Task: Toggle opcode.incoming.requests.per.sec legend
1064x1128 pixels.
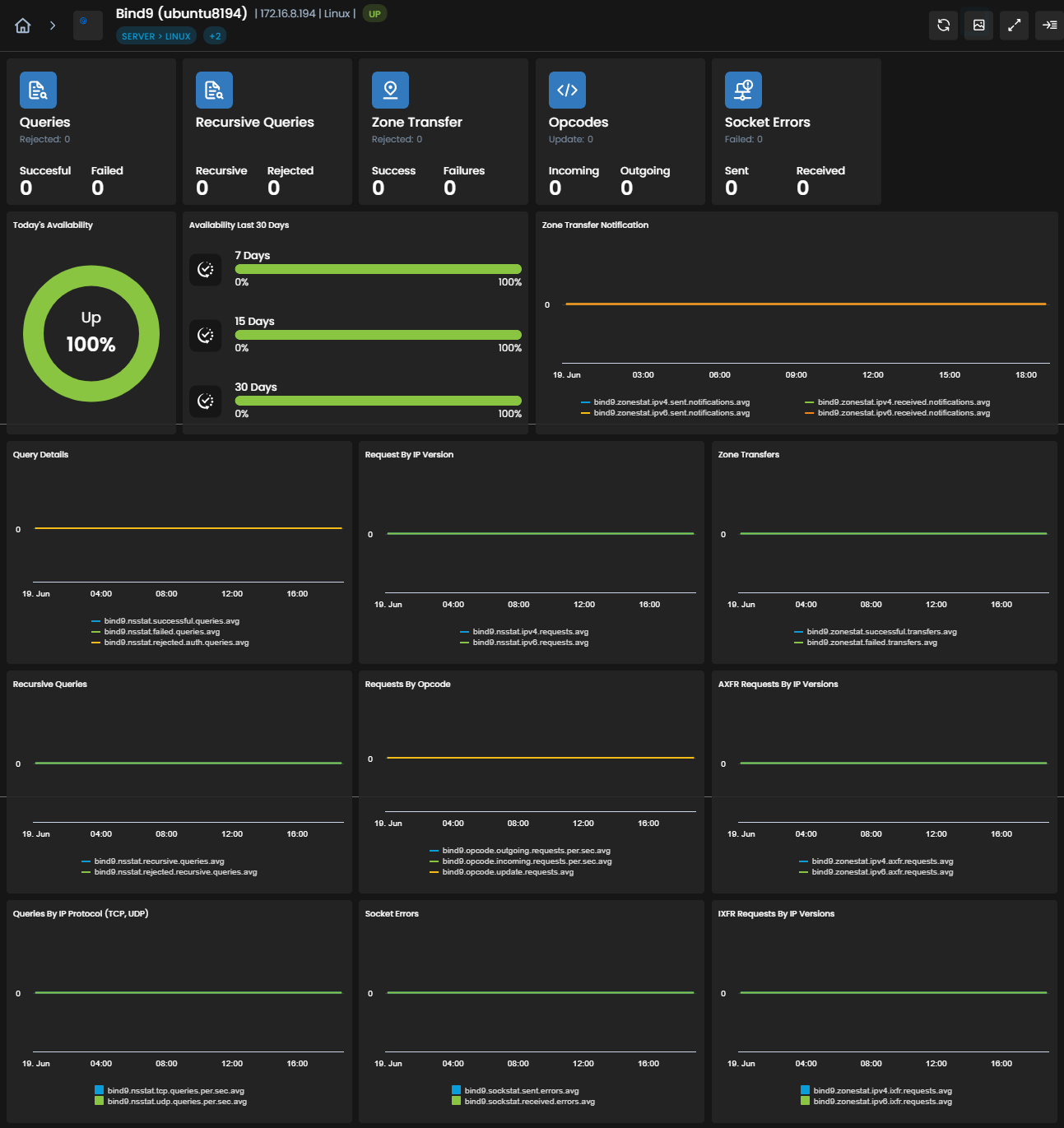Action: (x=521, y=861)
